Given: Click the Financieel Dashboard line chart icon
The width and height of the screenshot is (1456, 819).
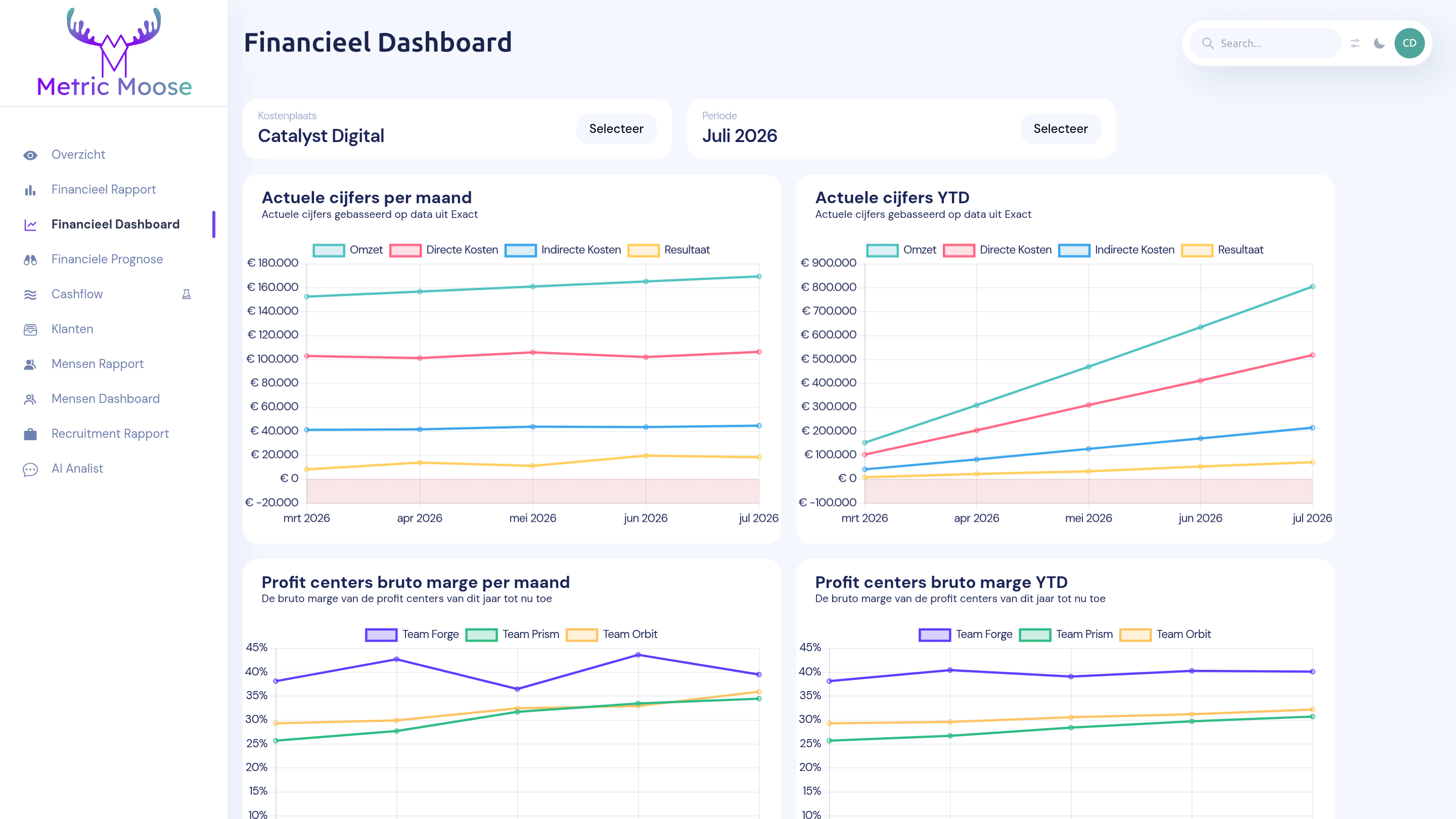Looking at the screenshot, I should (30, 225).
